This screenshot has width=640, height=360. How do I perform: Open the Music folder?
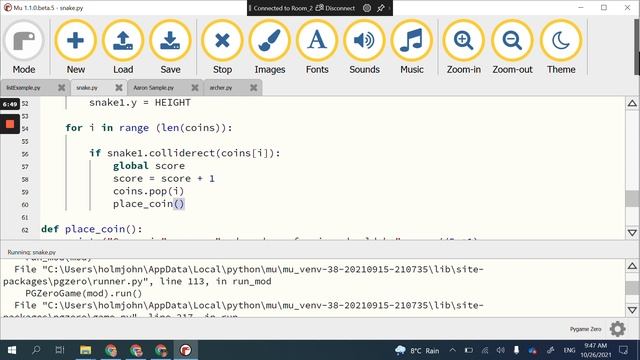coord(411,47)
